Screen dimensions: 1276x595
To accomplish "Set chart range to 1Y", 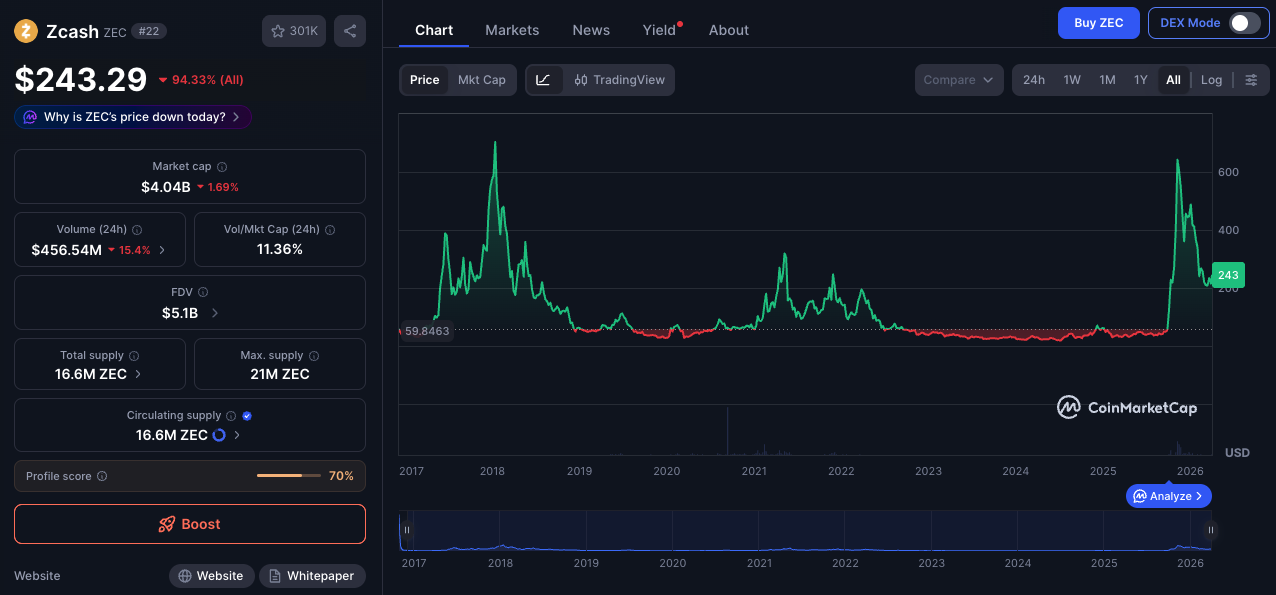I will click(x=1140, y=80).
